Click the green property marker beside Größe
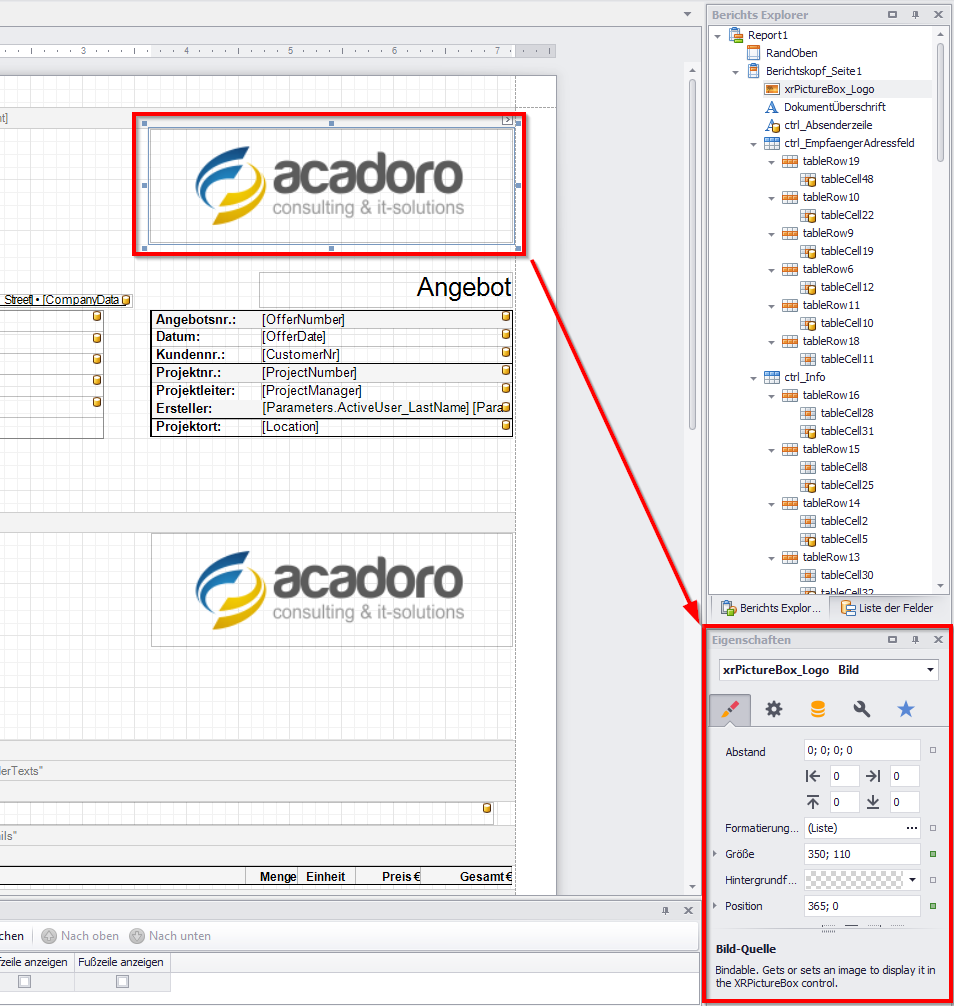Viewport: 954px width, 1006px height. tap(933, 854)
